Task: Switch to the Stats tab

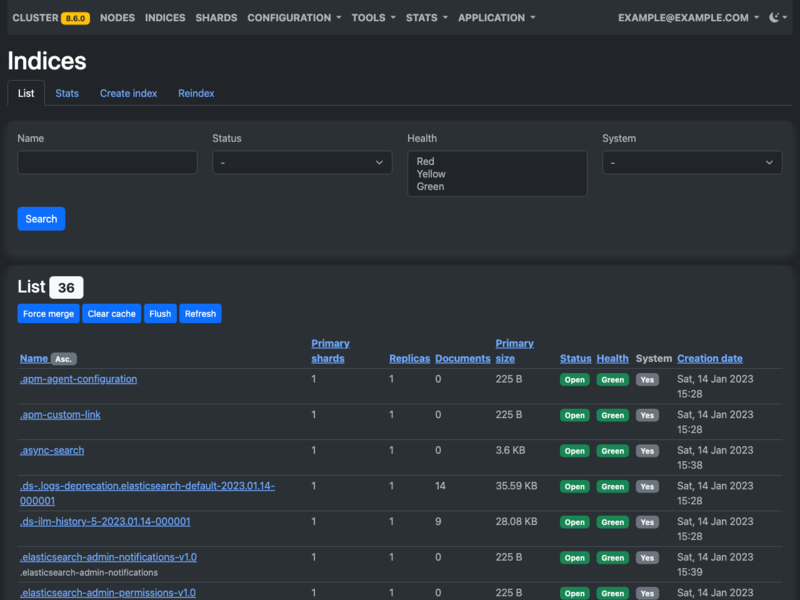Action: [x=67, y=93]
